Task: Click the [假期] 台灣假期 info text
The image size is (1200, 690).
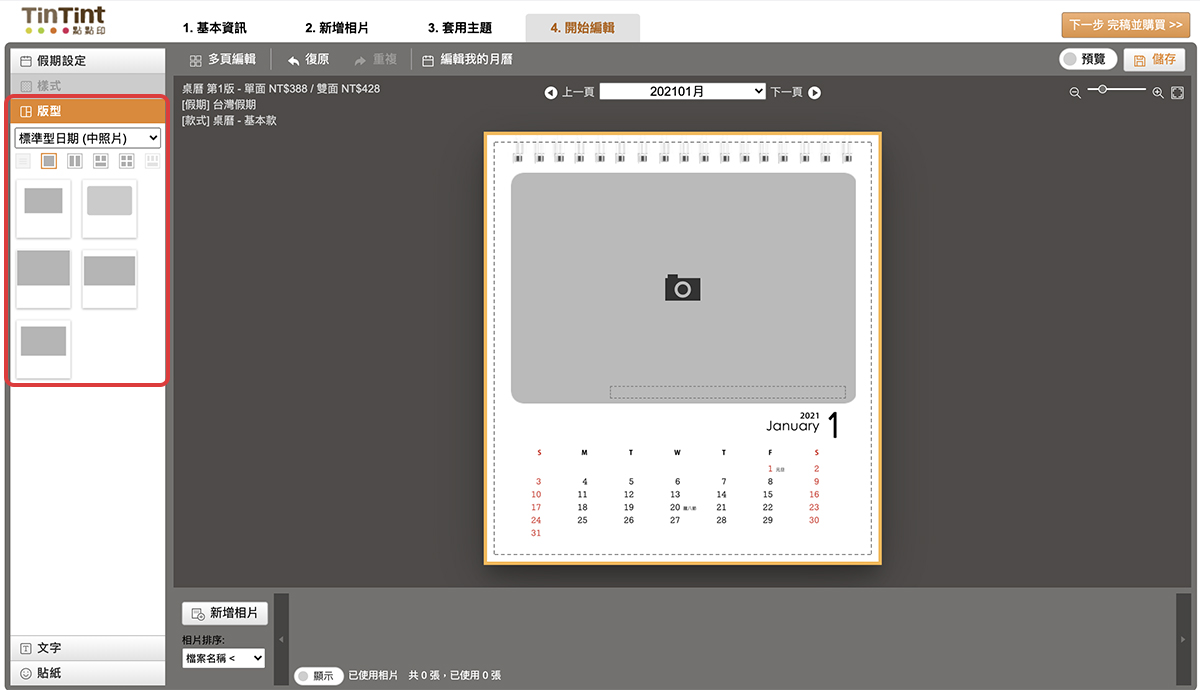Action: coord(219,104)
